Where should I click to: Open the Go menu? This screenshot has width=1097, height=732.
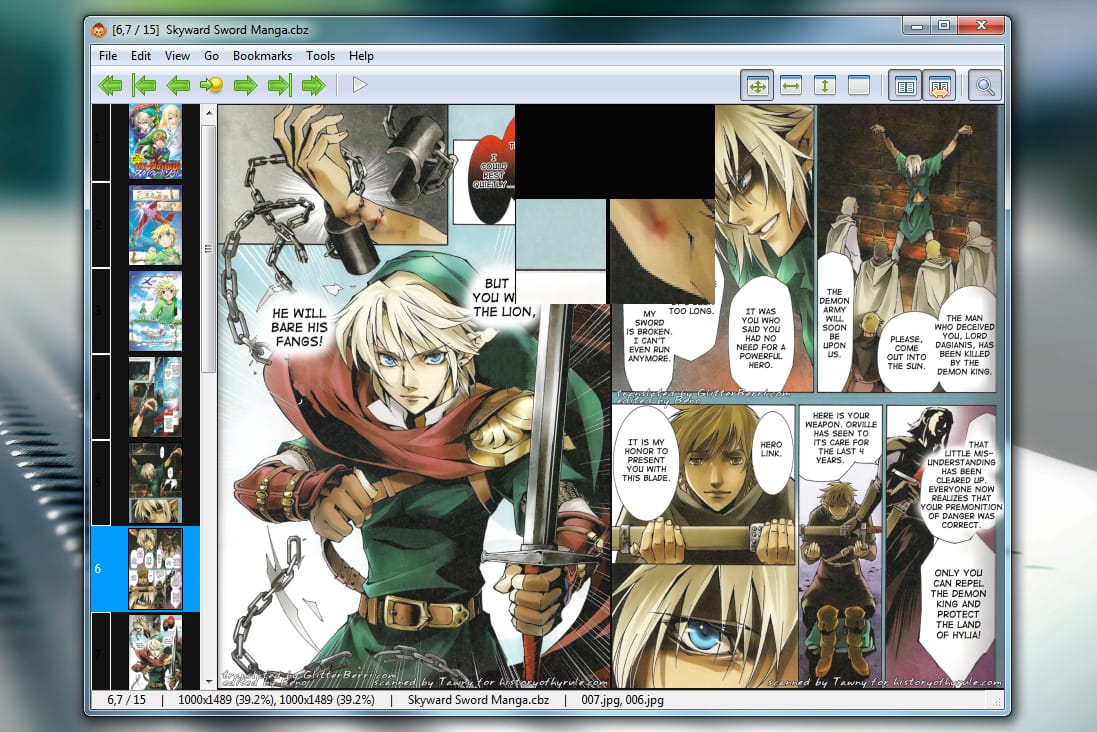[x=211, y=56]
